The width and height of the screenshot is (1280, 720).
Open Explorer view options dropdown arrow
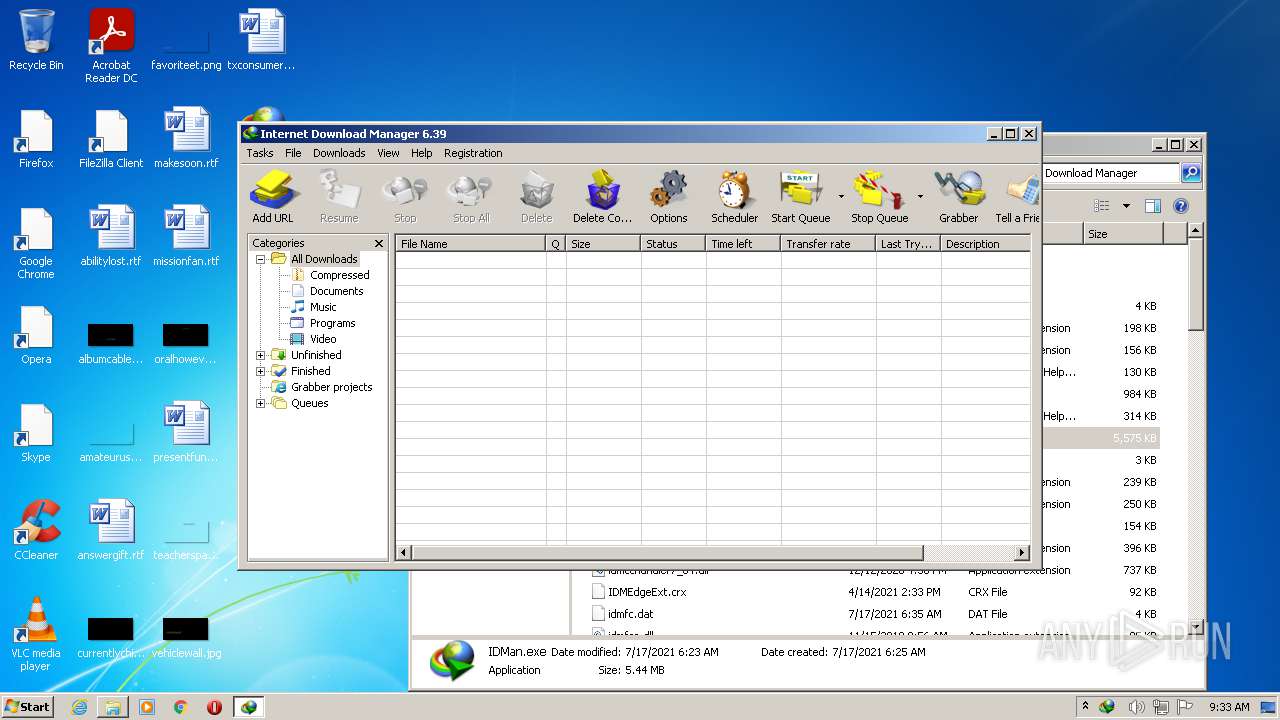[1126, 206]
